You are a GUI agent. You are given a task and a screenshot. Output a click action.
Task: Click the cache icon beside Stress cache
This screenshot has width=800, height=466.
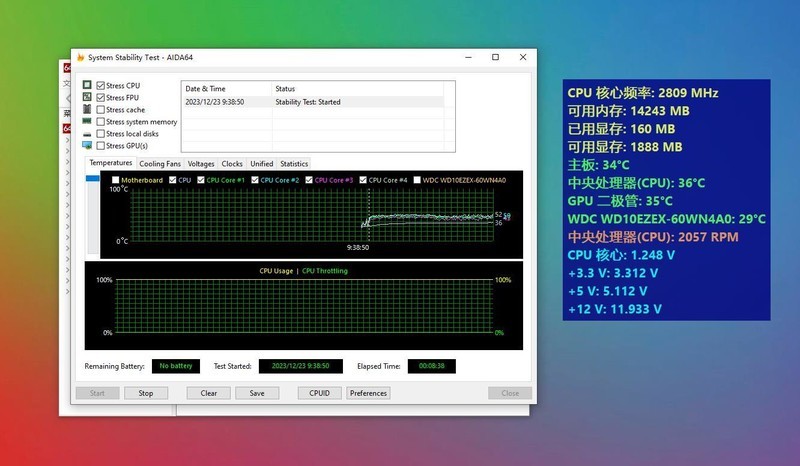pyautogui.click(x=87, y=109)
